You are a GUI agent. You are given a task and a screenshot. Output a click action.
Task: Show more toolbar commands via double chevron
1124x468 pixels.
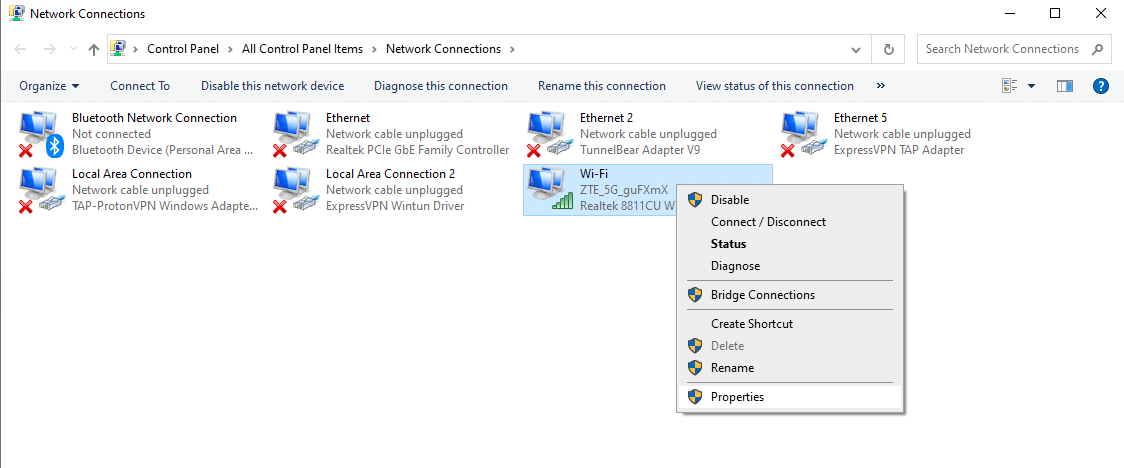click(x=881, y=86)
